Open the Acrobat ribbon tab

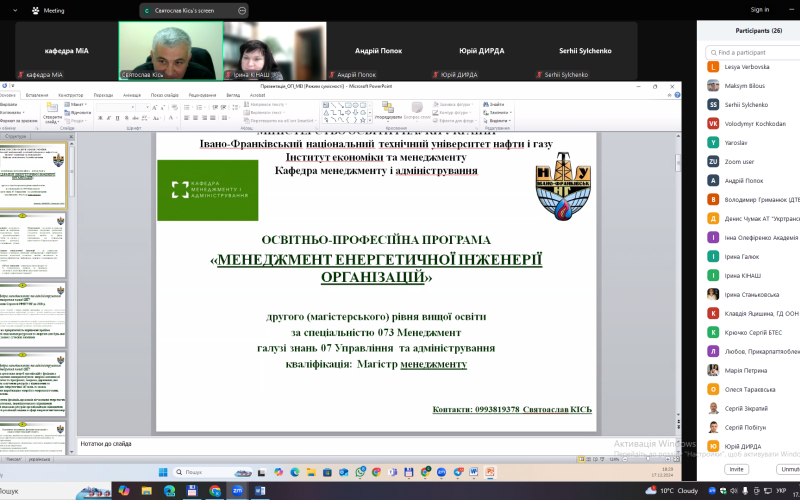point(257,95)
